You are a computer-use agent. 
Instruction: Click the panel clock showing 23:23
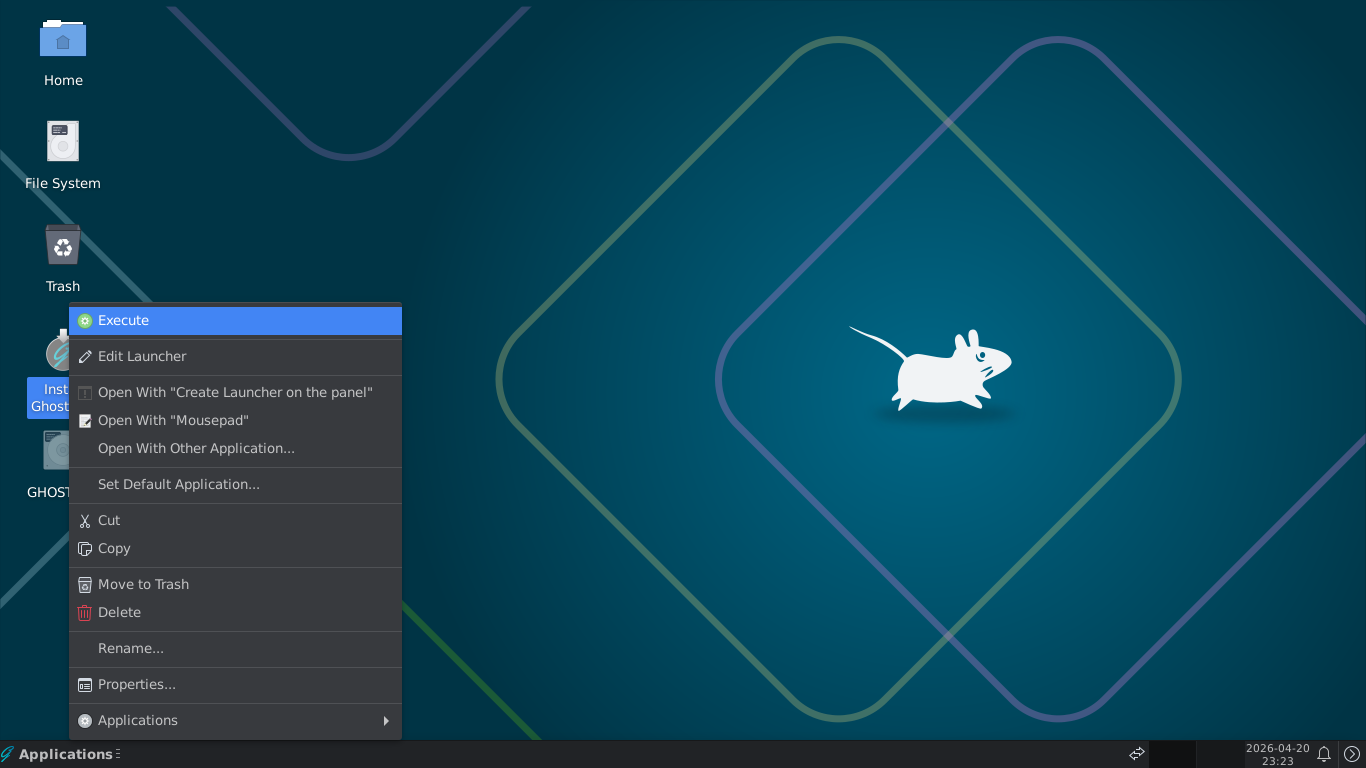pos(1277,754)
